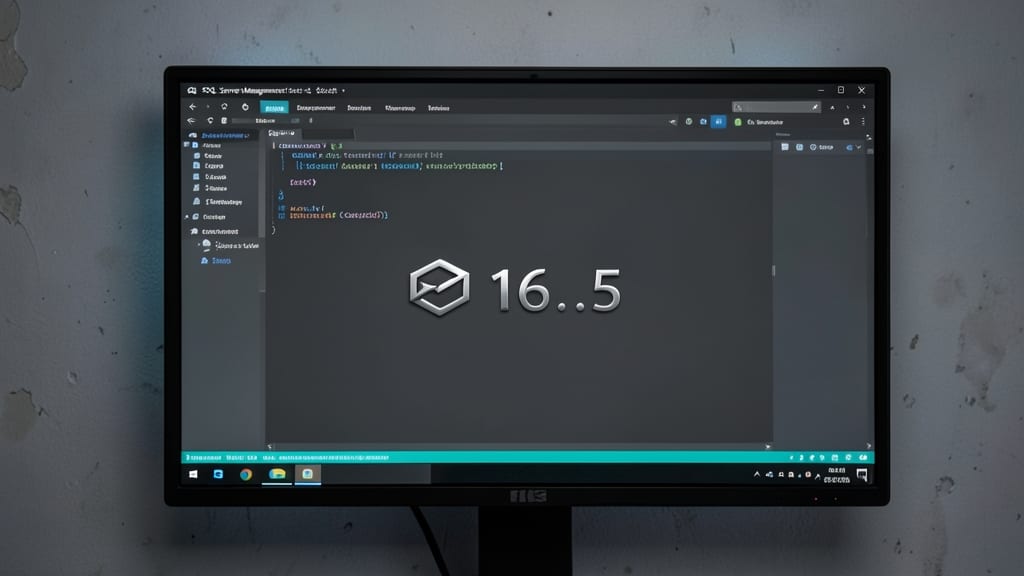
Task: Click the bell-shaped icon near the kebab menu
Action: pyautogui.click(x=846, y=121)
